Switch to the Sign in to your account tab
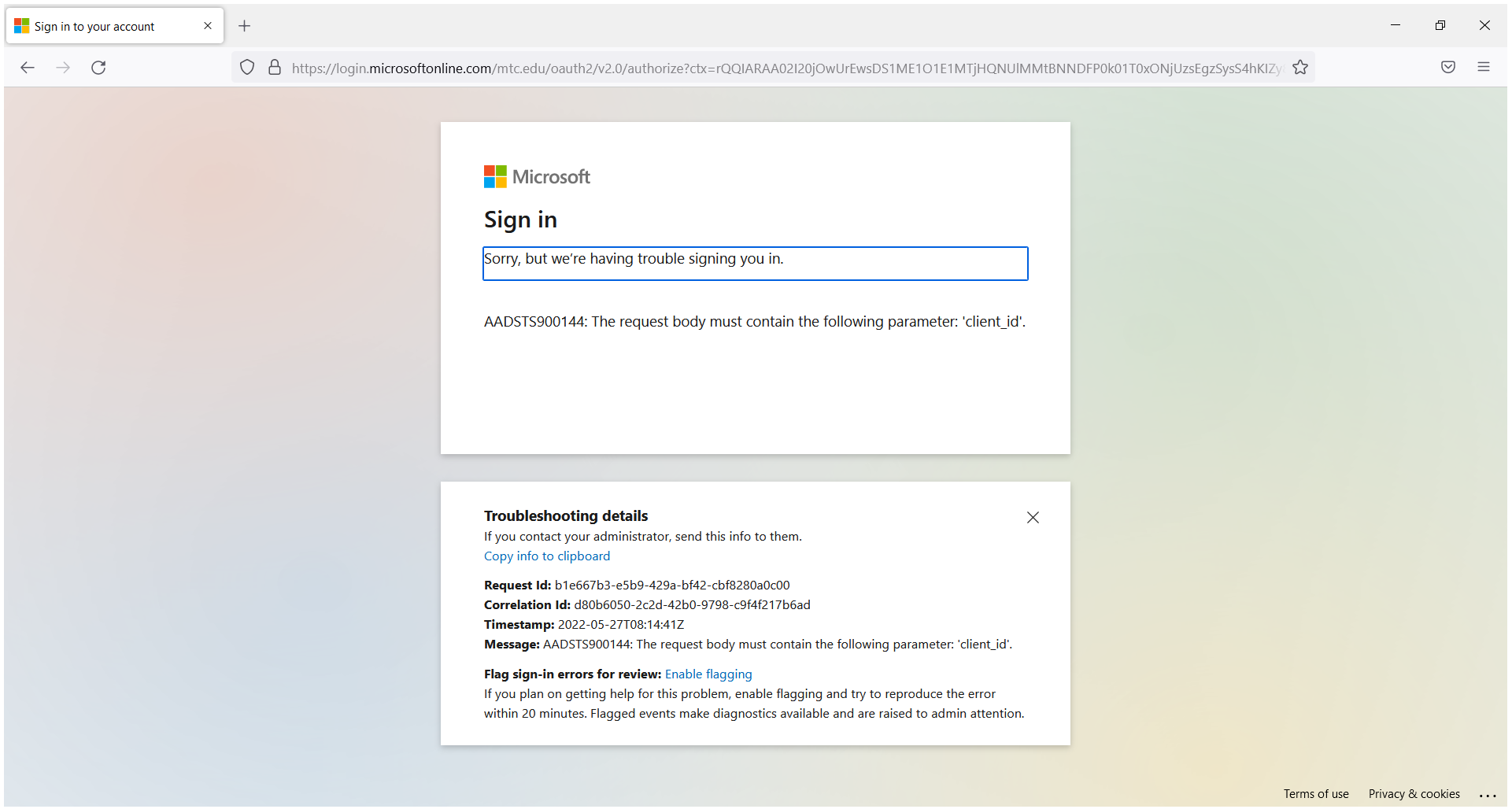The height and width of the screenshot is (809, 1512). [x=94, y=25]
